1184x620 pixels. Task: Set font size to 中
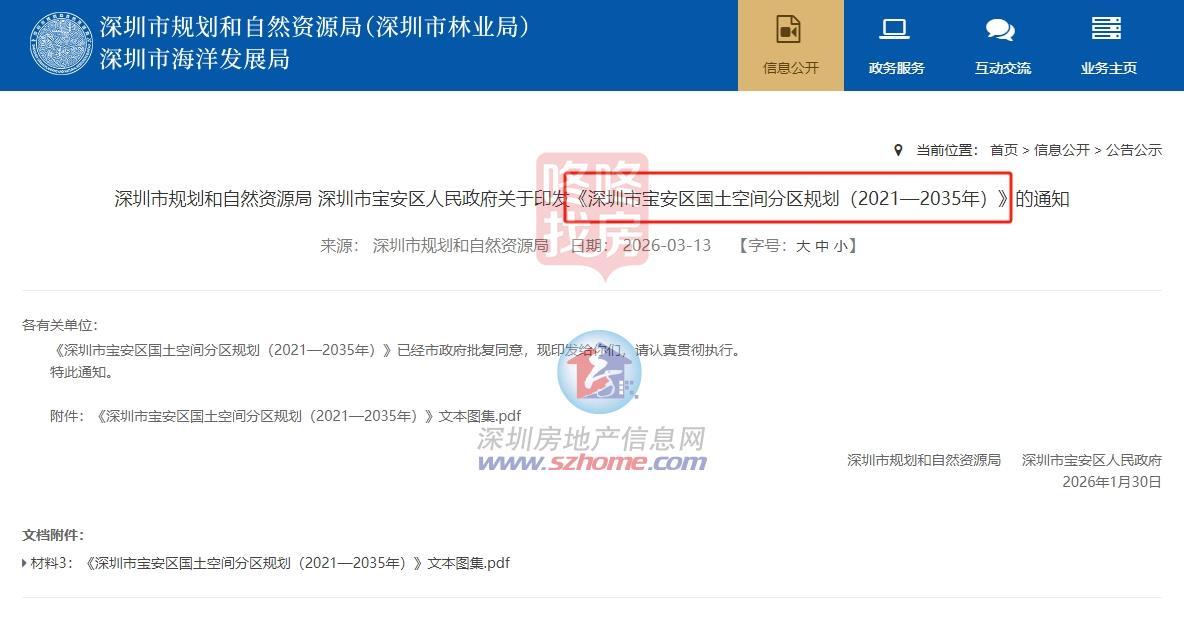tap(822, 246)
